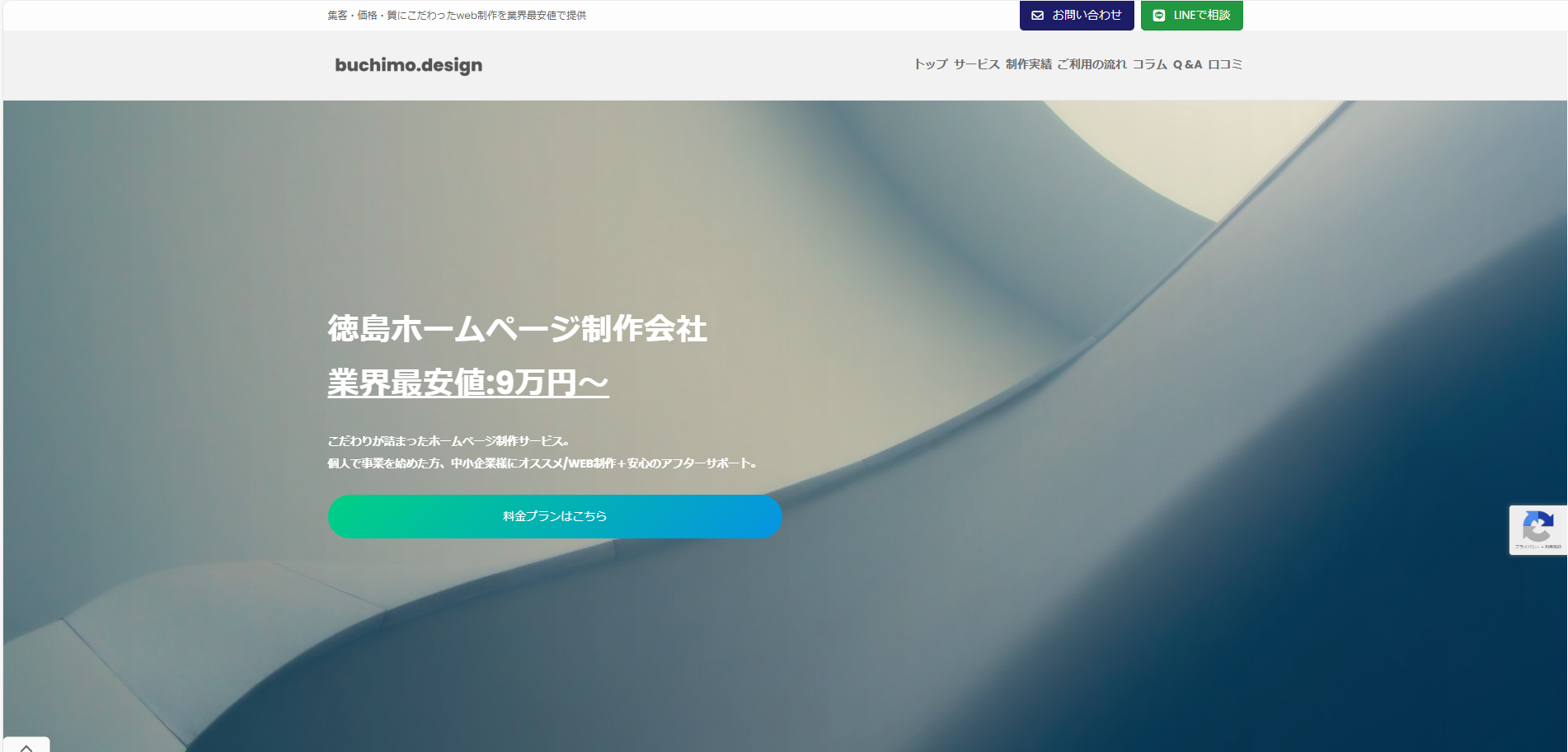The image size is (1568, 752).
Task: Click text line starting 個人で事業を始めた方
Action: point(542,463)
